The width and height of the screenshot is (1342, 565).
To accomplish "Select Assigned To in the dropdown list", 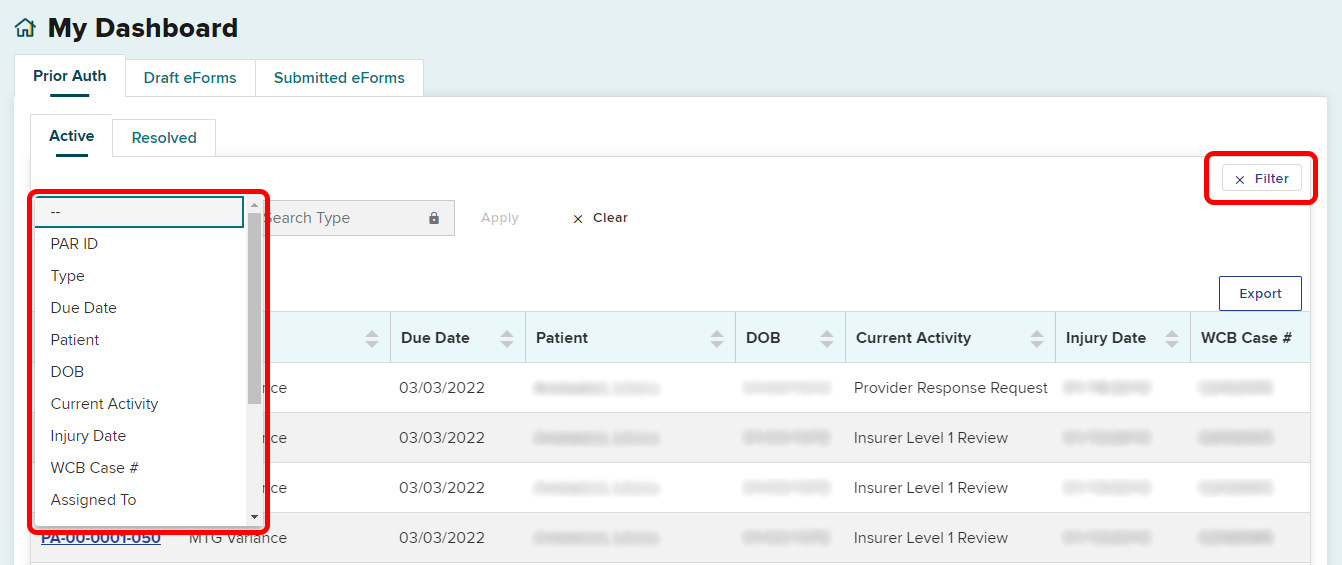I will pos(93,500).
